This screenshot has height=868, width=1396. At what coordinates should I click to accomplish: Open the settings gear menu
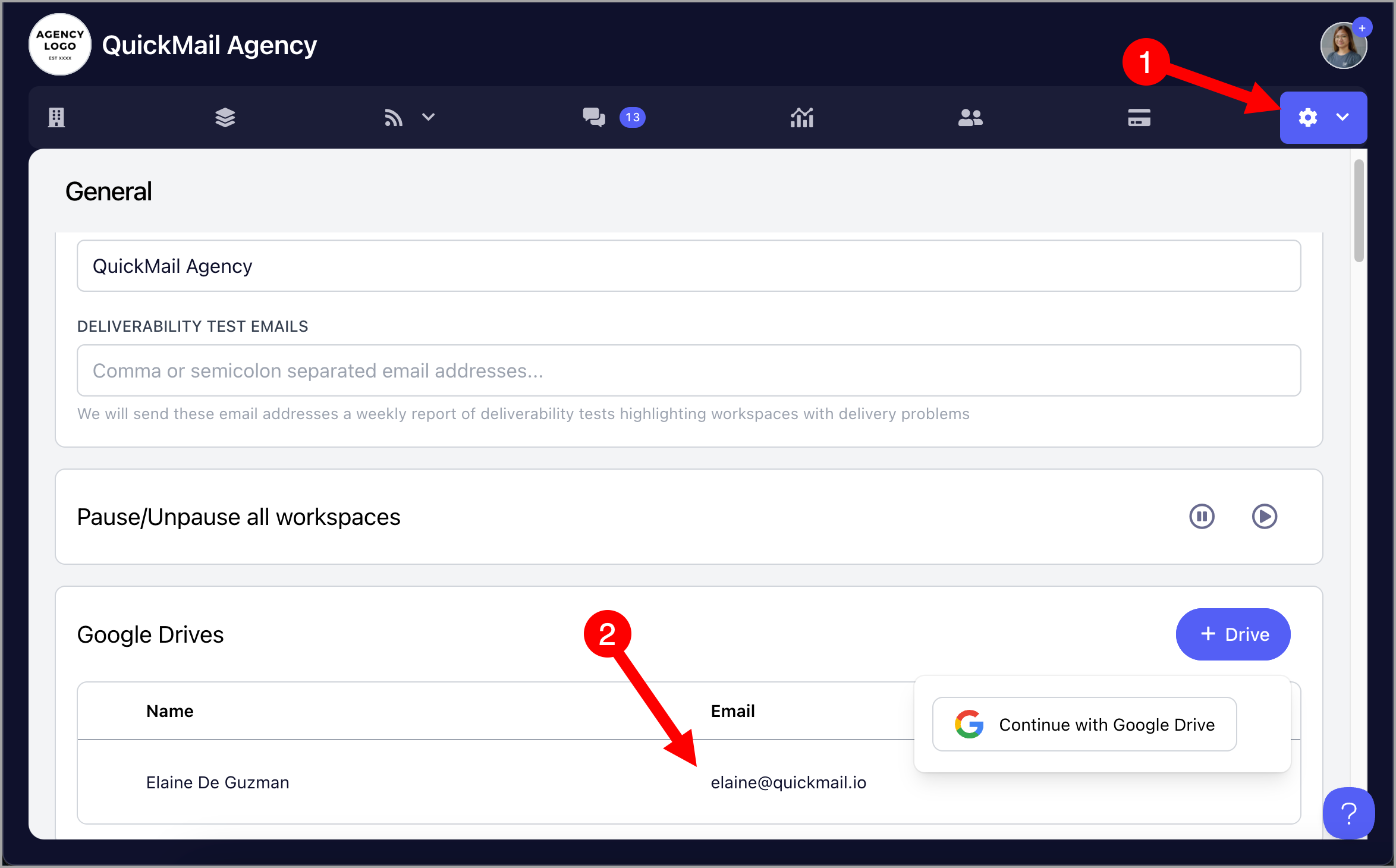[x=1308, y=117]
